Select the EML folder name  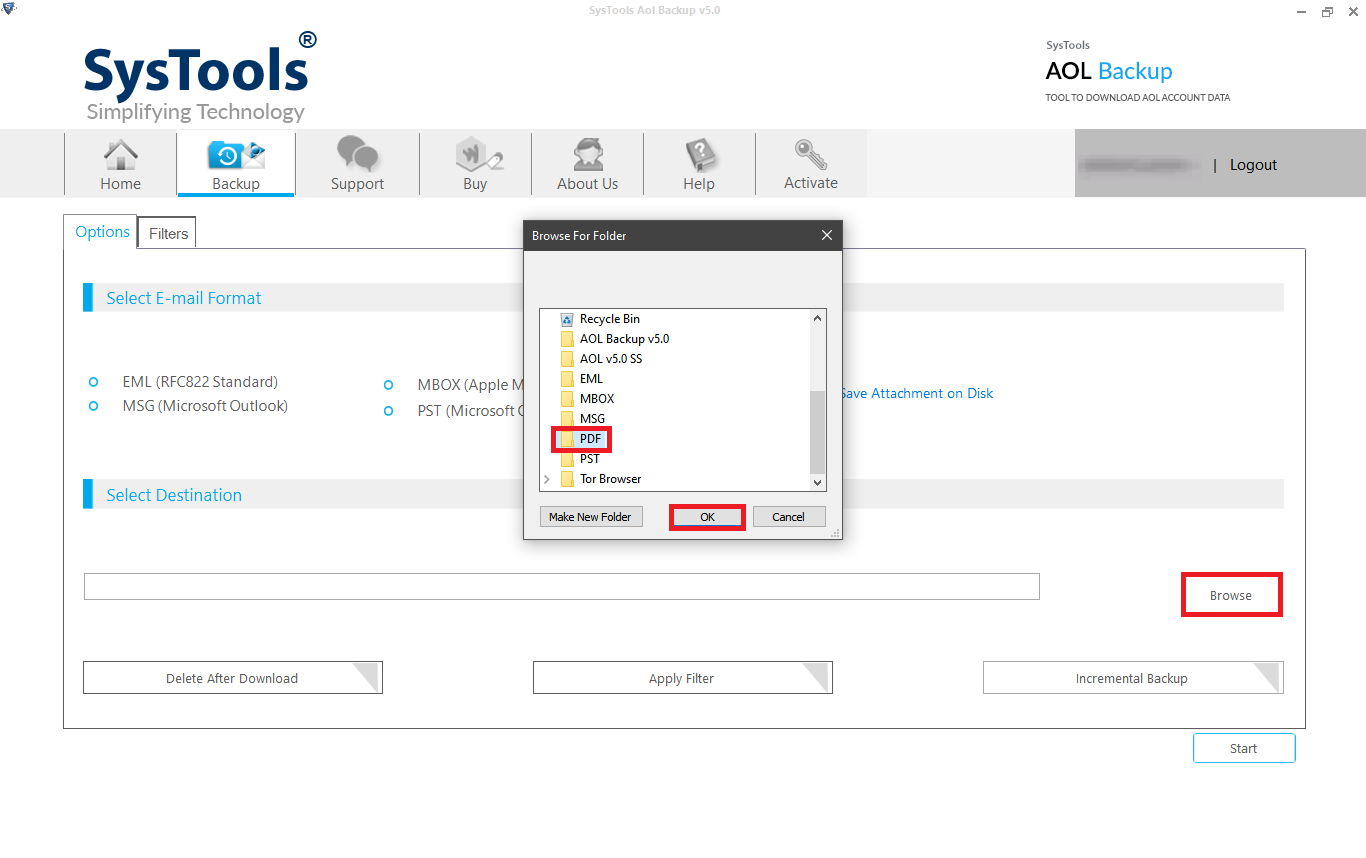pos(591,379)
